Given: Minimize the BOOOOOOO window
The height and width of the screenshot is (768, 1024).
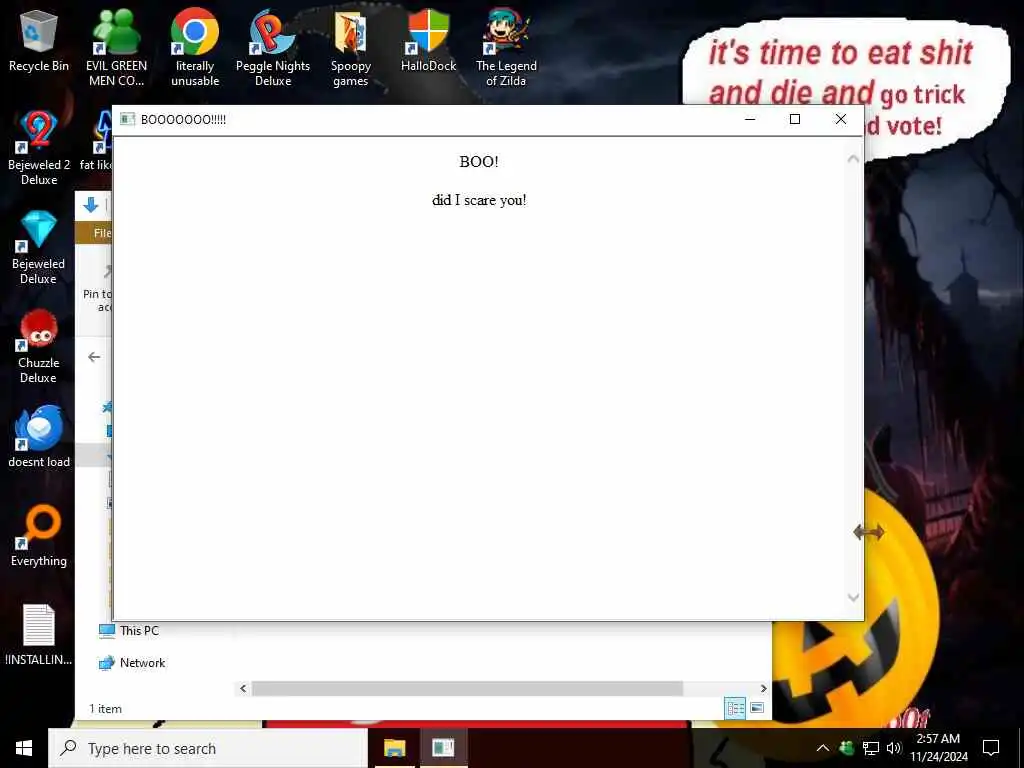Looking at the screenshot, I should [x=750, y=119].
